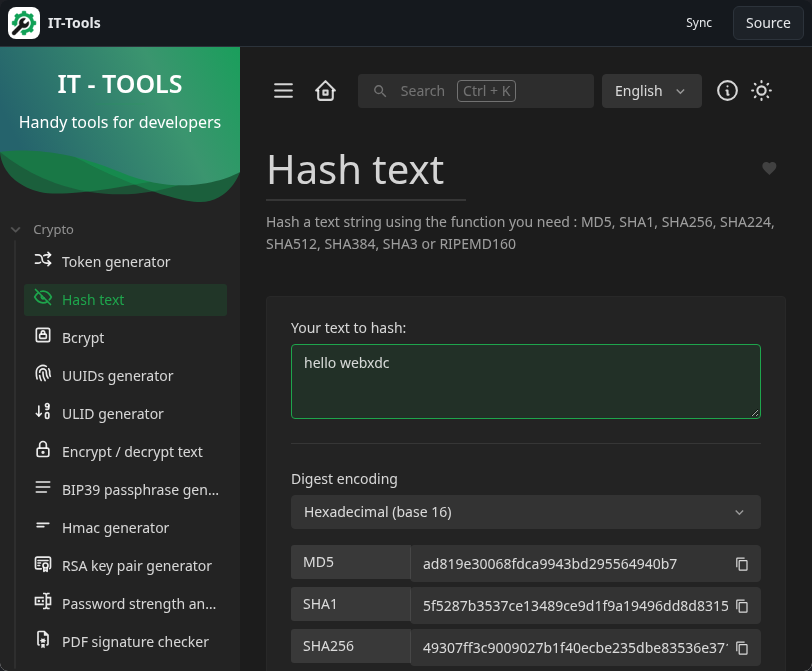Toggle light/dark mode sun icon

point(761,91)
